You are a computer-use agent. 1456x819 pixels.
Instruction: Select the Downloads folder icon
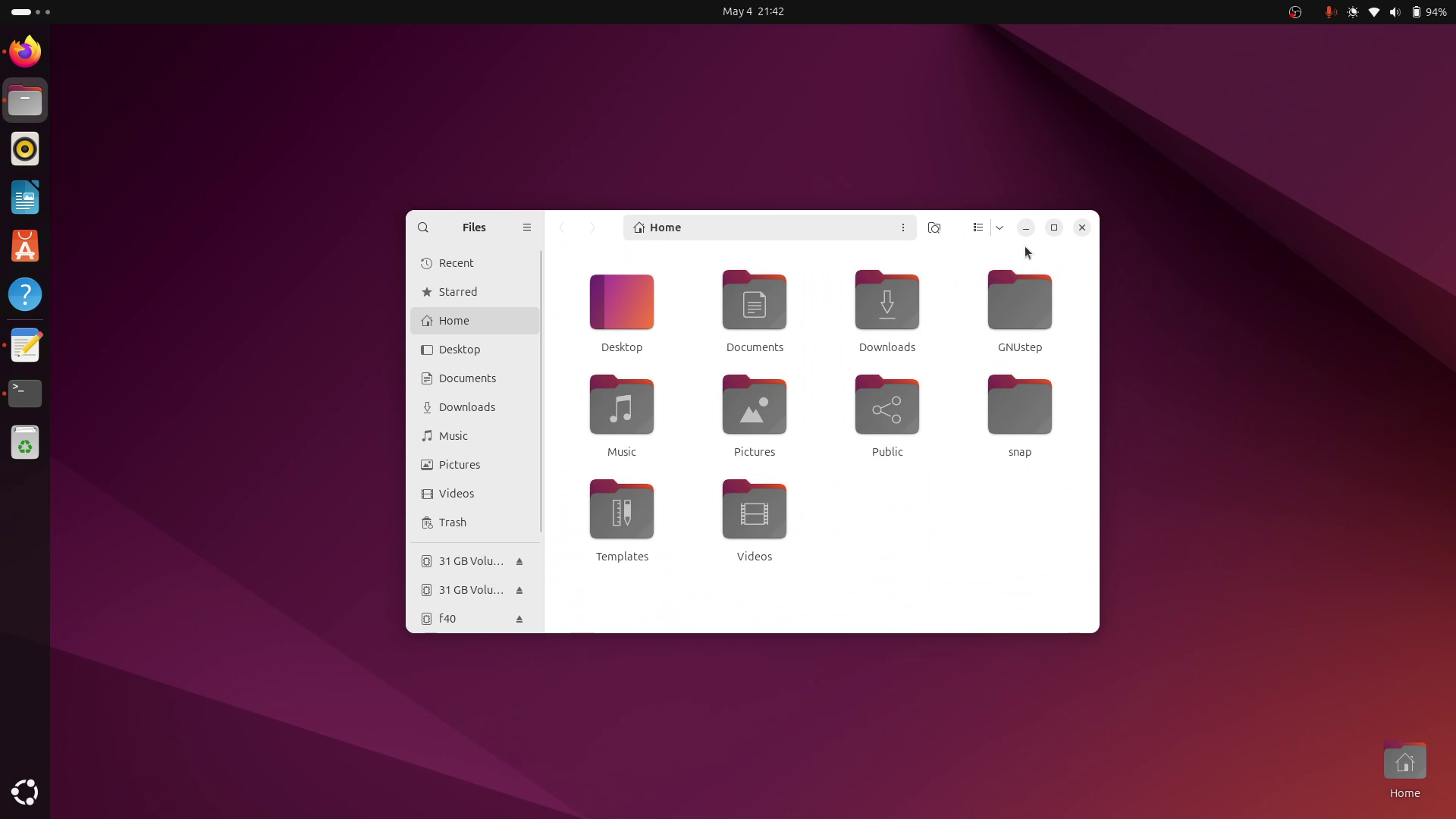tap(887, 301)
